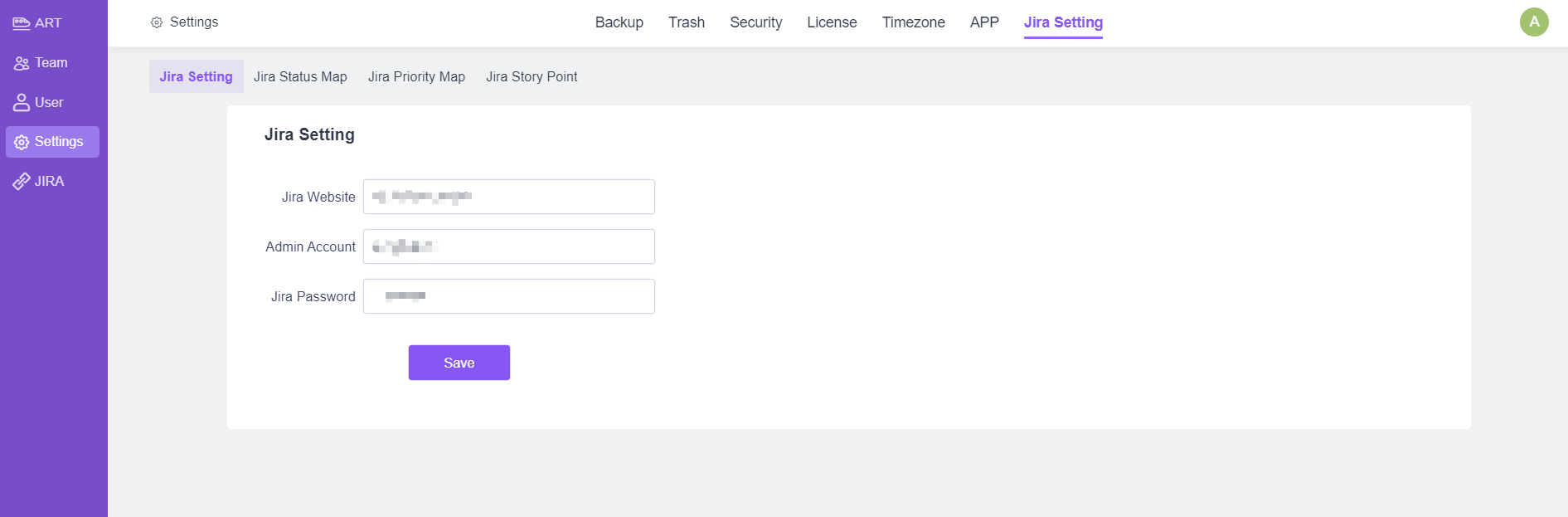Switch to the Trash tab
The image size is (1568, 517).
686,22
